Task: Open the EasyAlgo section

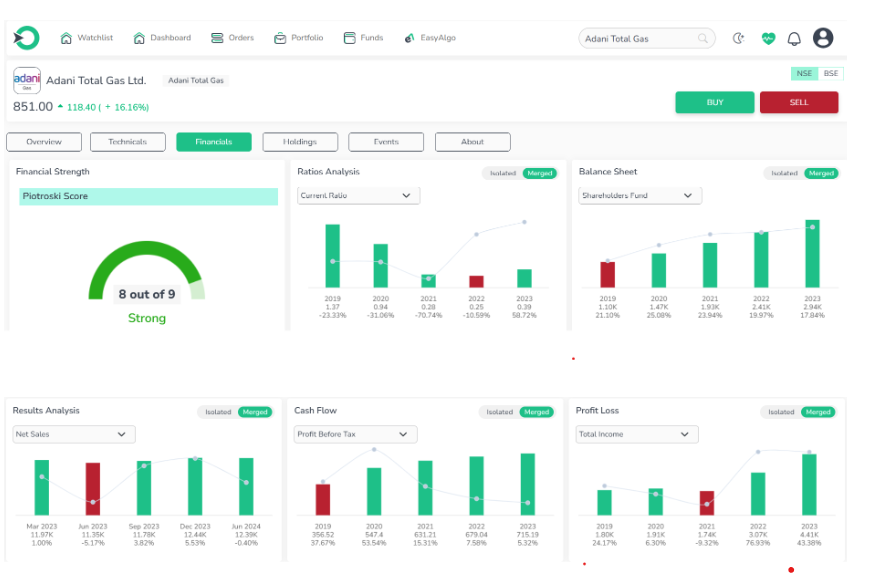Action: pos(430,38)
